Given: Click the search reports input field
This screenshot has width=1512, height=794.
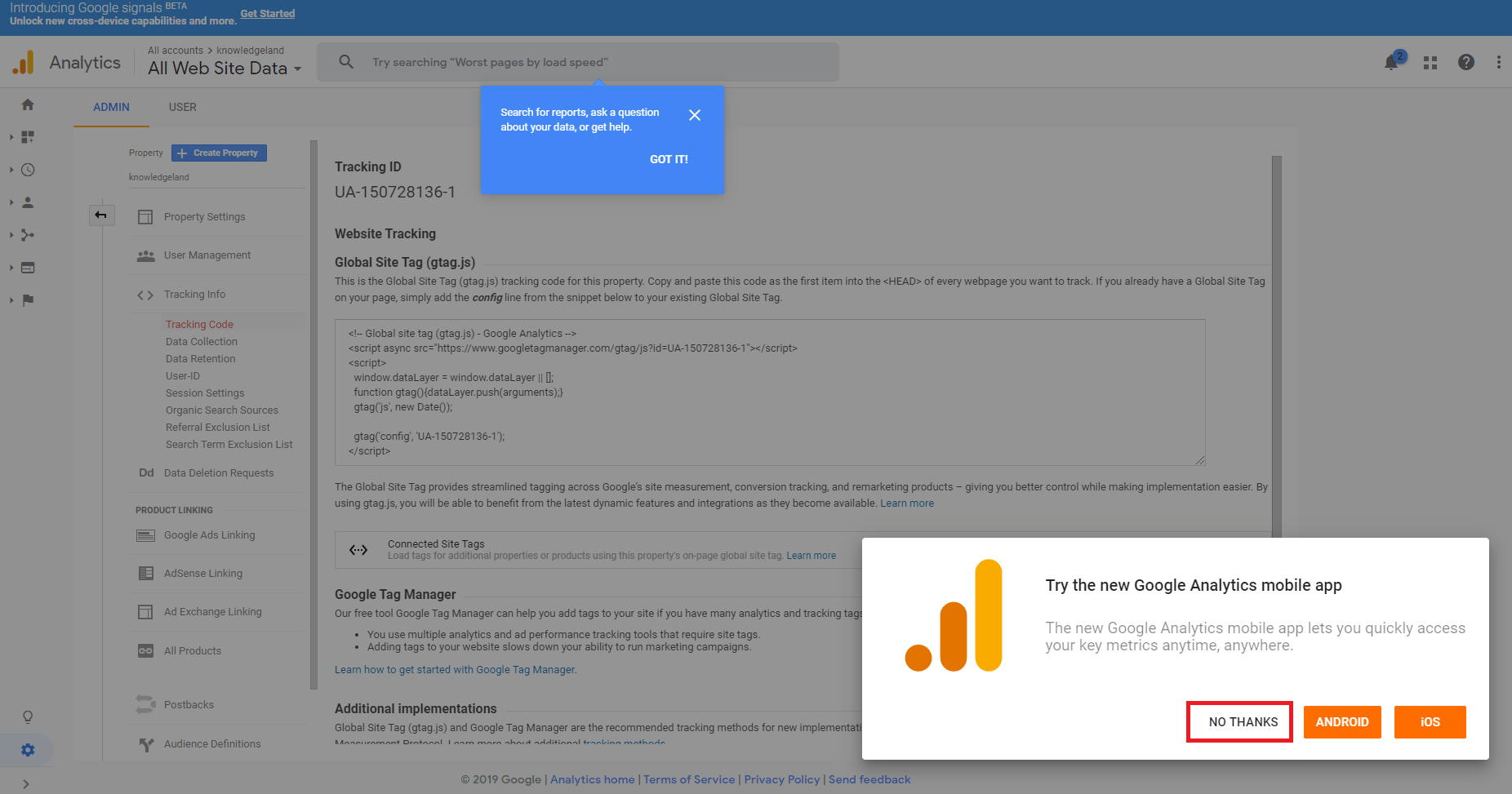Looking at the screenshot, I should click(x=578, y=62).
